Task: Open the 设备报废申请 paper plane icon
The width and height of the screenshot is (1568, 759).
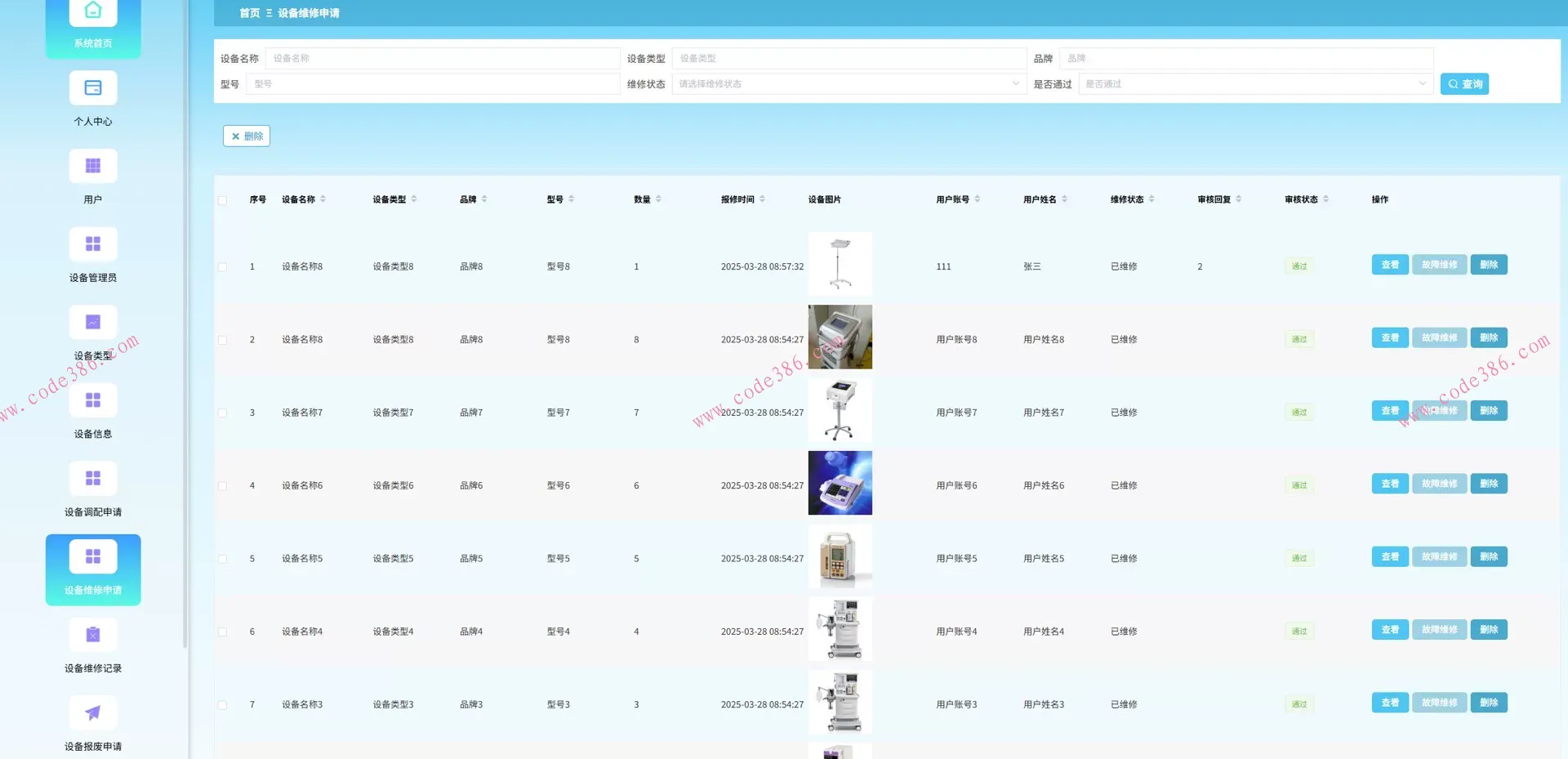Action: click(x=93, y=713)
